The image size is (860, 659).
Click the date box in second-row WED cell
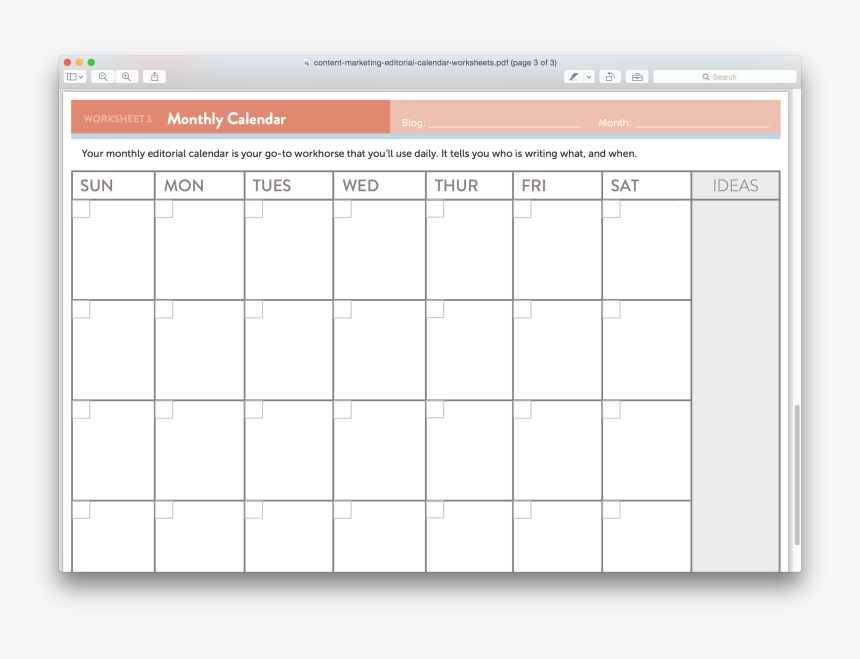pyautogui.click(x=343, y=309)
